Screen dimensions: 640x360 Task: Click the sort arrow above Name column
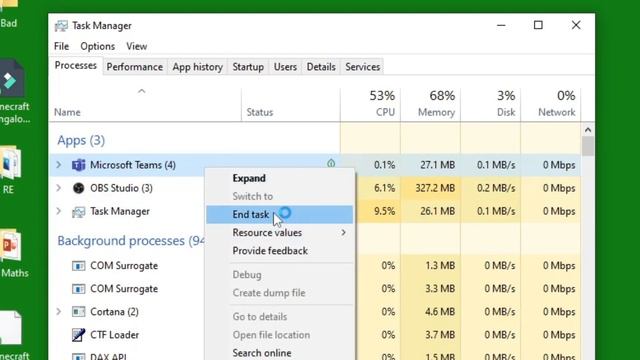142,91
